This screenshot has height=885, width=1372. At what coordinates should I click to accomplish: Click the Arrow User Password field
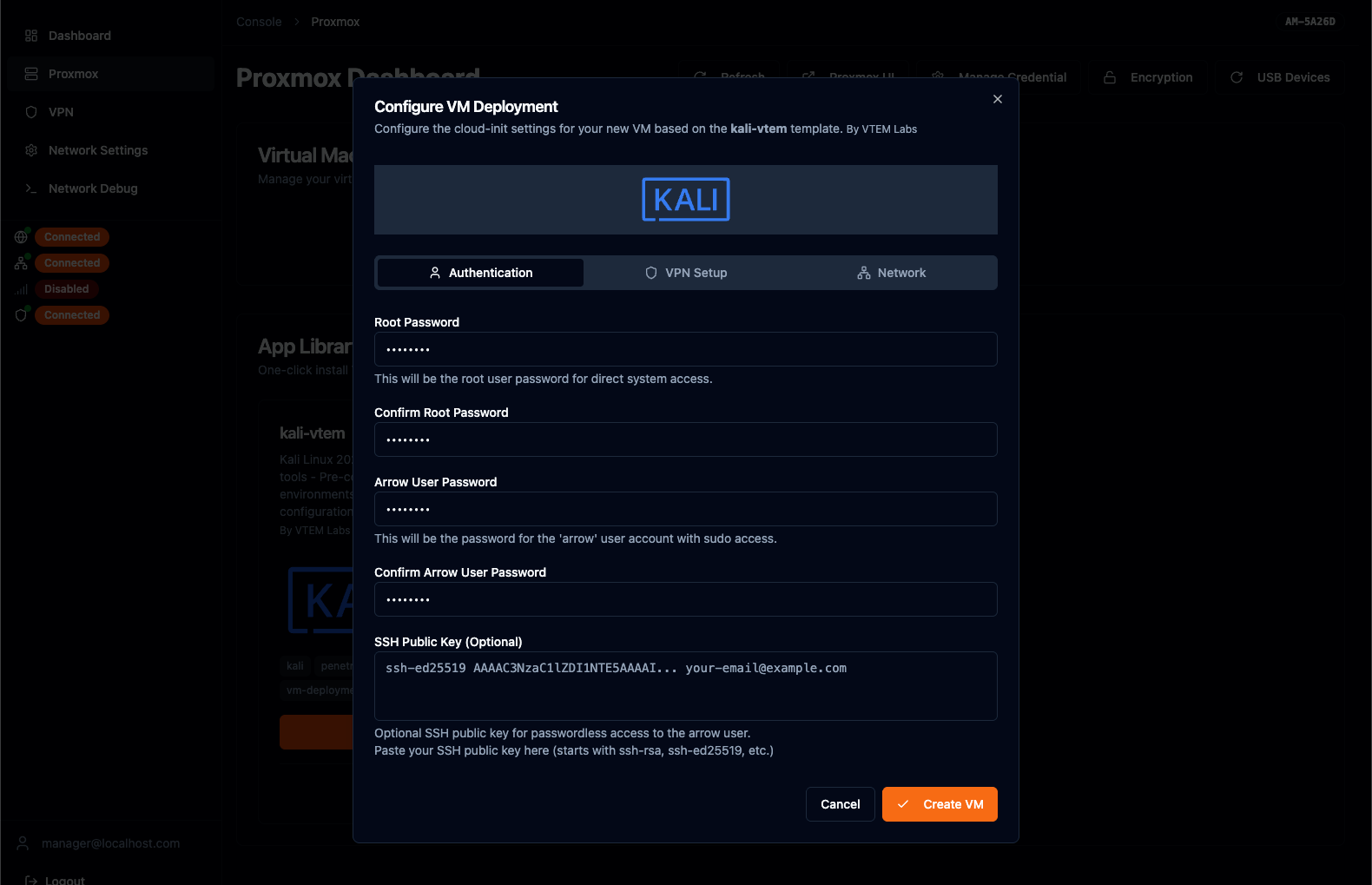click(685, 509)
